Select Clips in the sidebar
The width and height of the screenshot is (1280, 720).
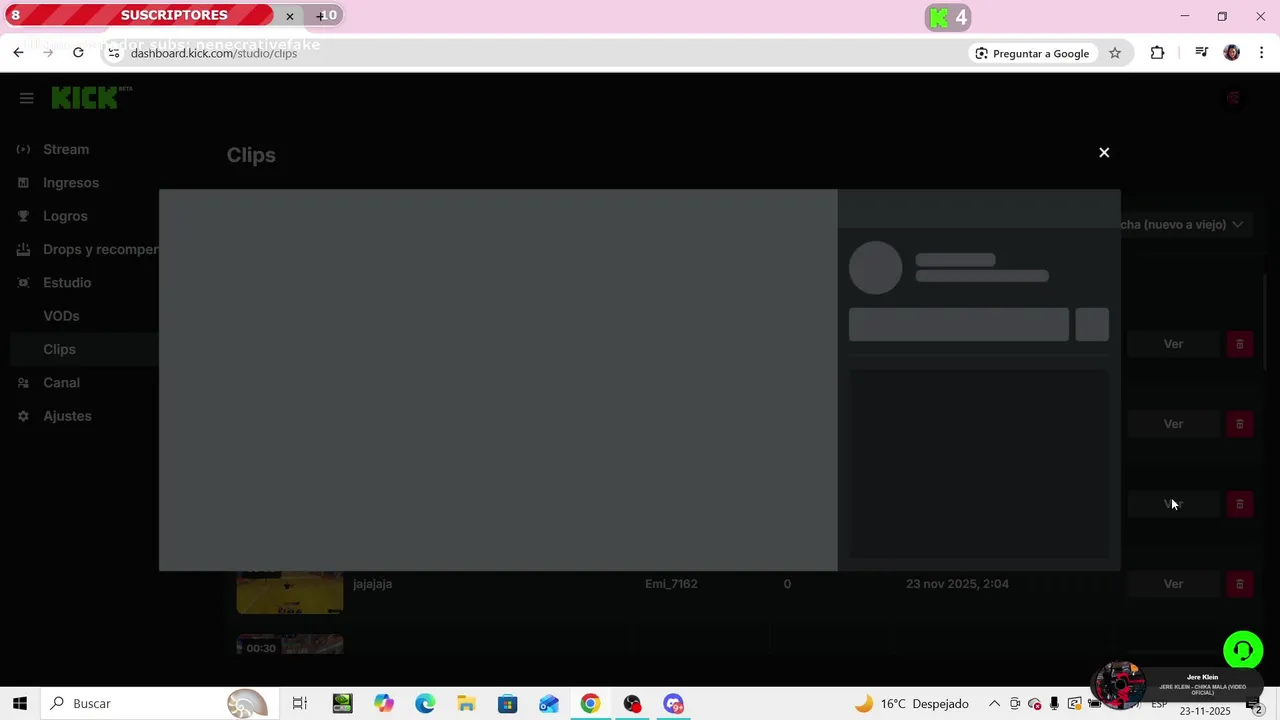[x=59, y=349]
